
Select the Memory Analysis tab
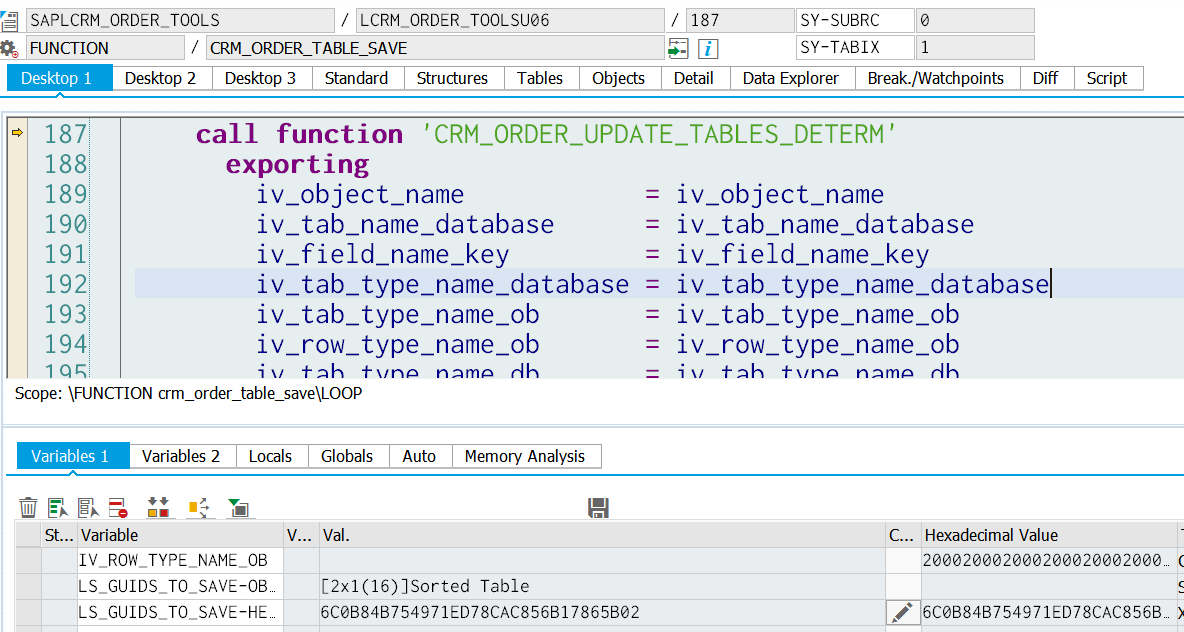pos(525,456)
